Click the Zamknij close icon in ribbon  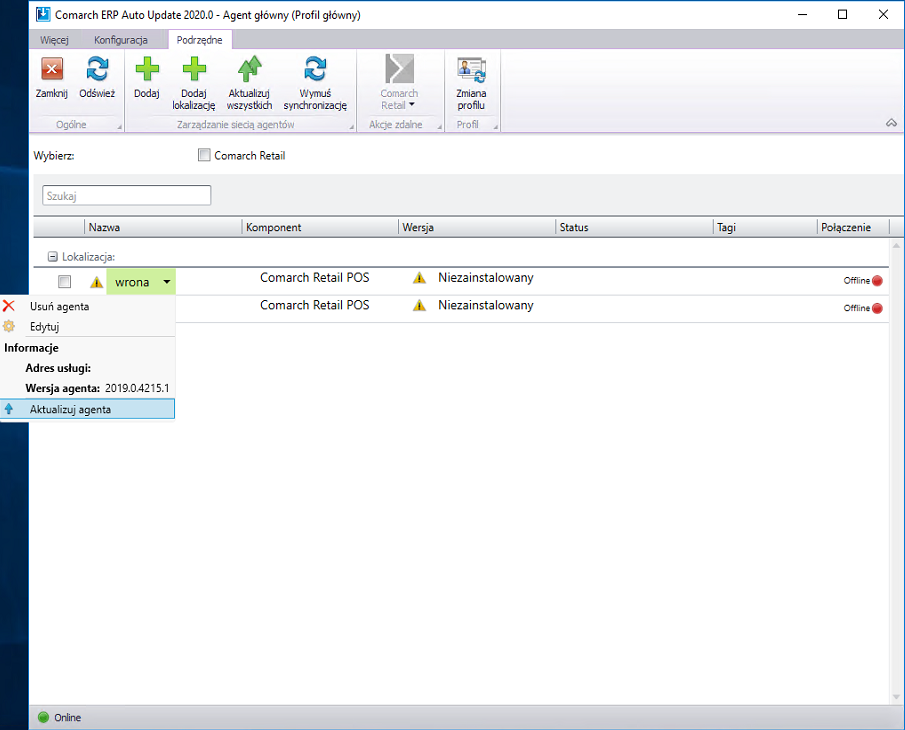point(51,69)
